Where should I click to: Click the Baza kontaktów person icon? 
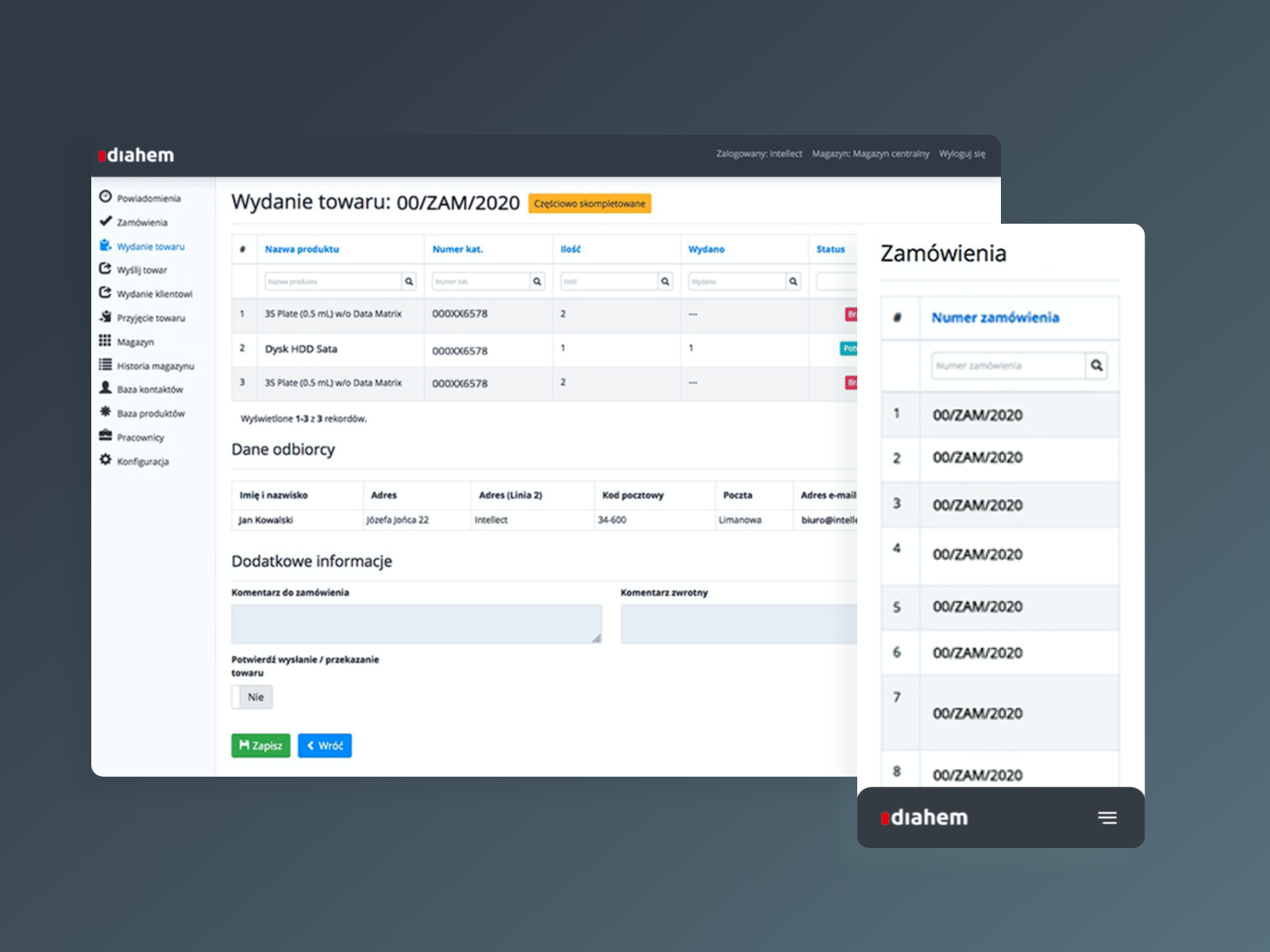pos(105,388)
